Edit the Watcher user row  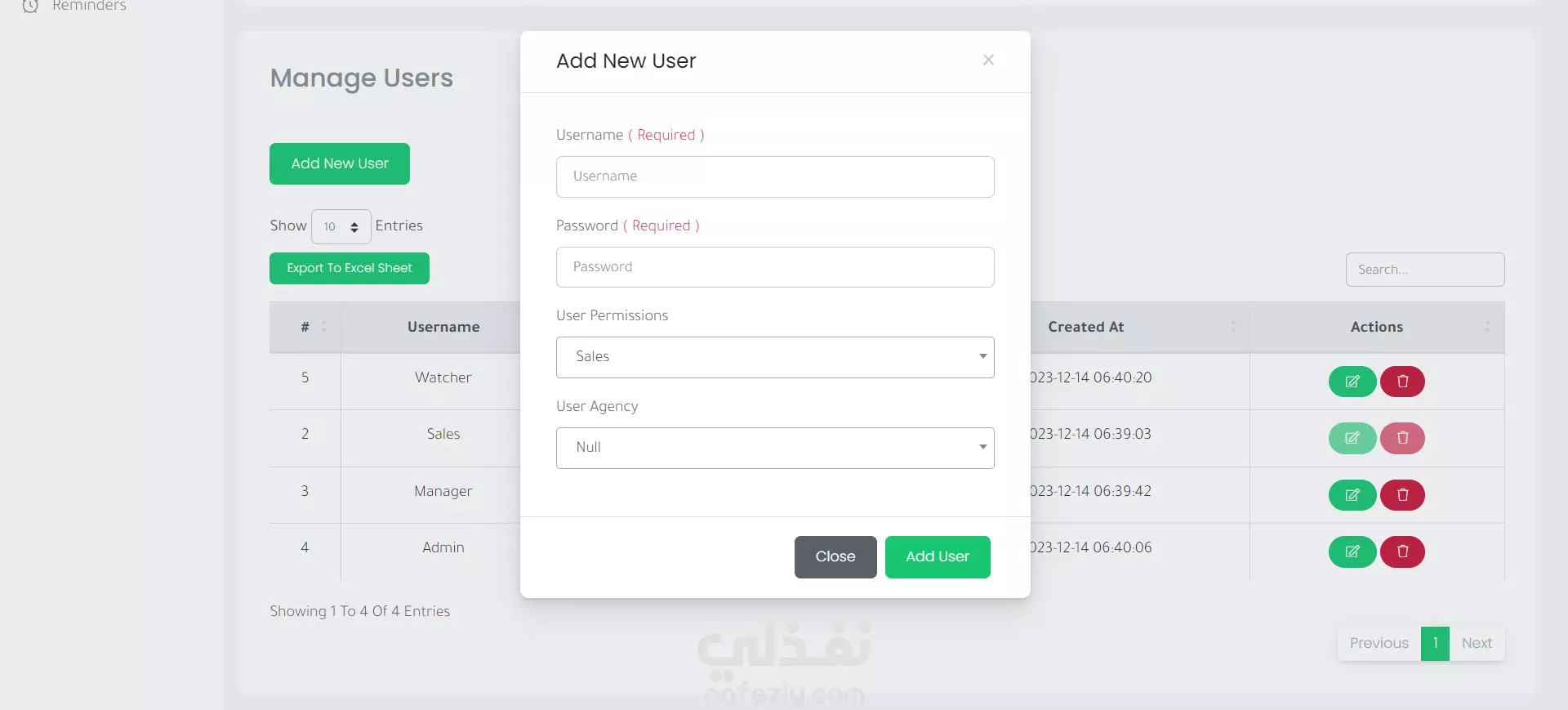click(1352, 382)
